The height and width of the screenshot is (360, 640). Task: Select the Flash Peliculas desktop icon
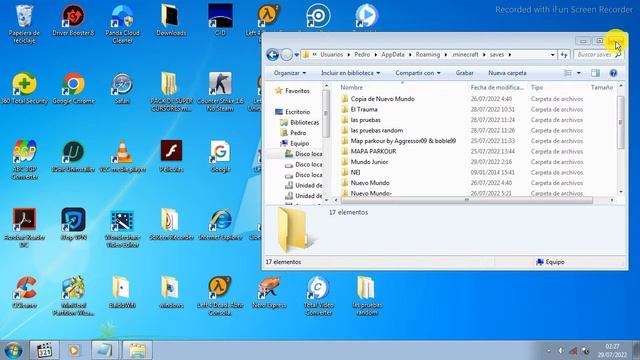click(171, 156)
